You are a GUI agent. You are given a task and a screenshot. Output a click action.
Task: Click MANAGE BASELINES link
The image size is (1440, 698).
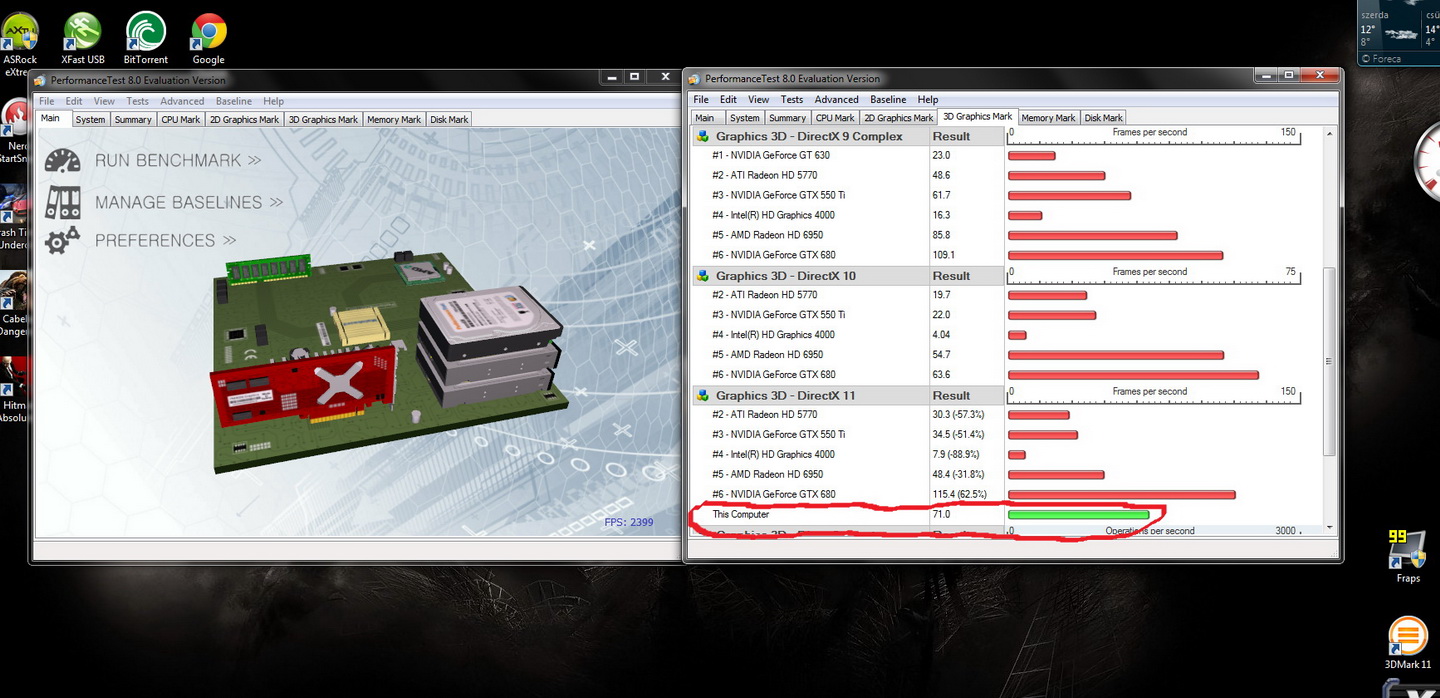pos(189,202)
